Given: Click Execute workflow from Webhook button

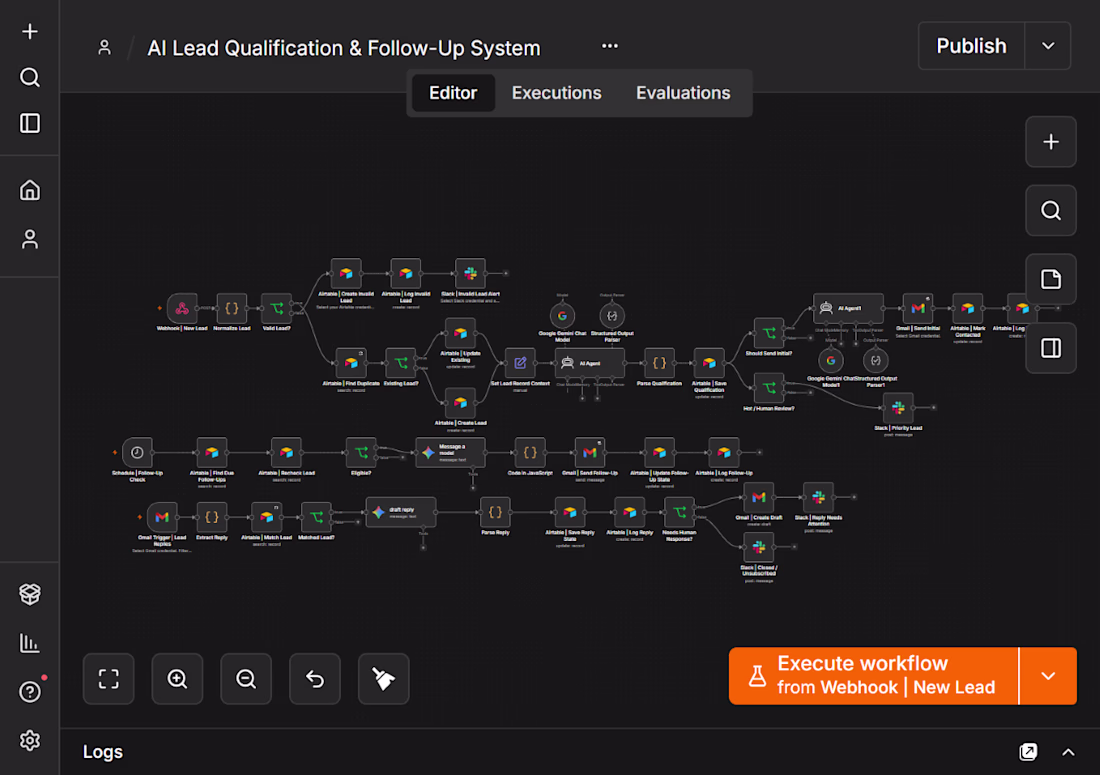Looking at the screenshot, I should tap(873, 676).
